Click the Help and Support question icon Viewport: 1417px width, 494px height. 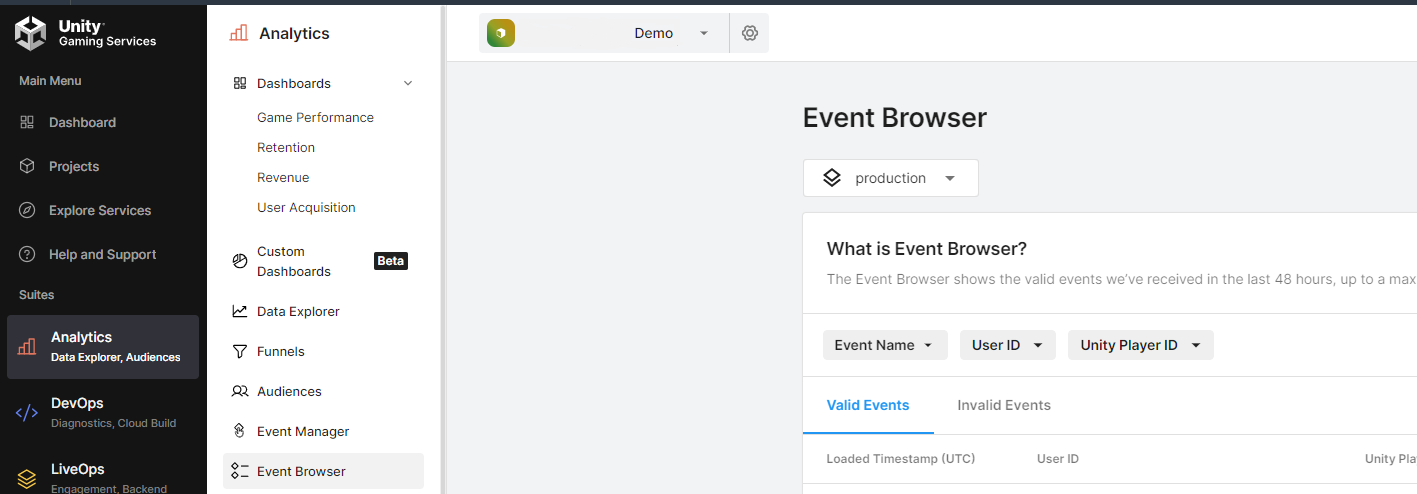click(28, 254)
